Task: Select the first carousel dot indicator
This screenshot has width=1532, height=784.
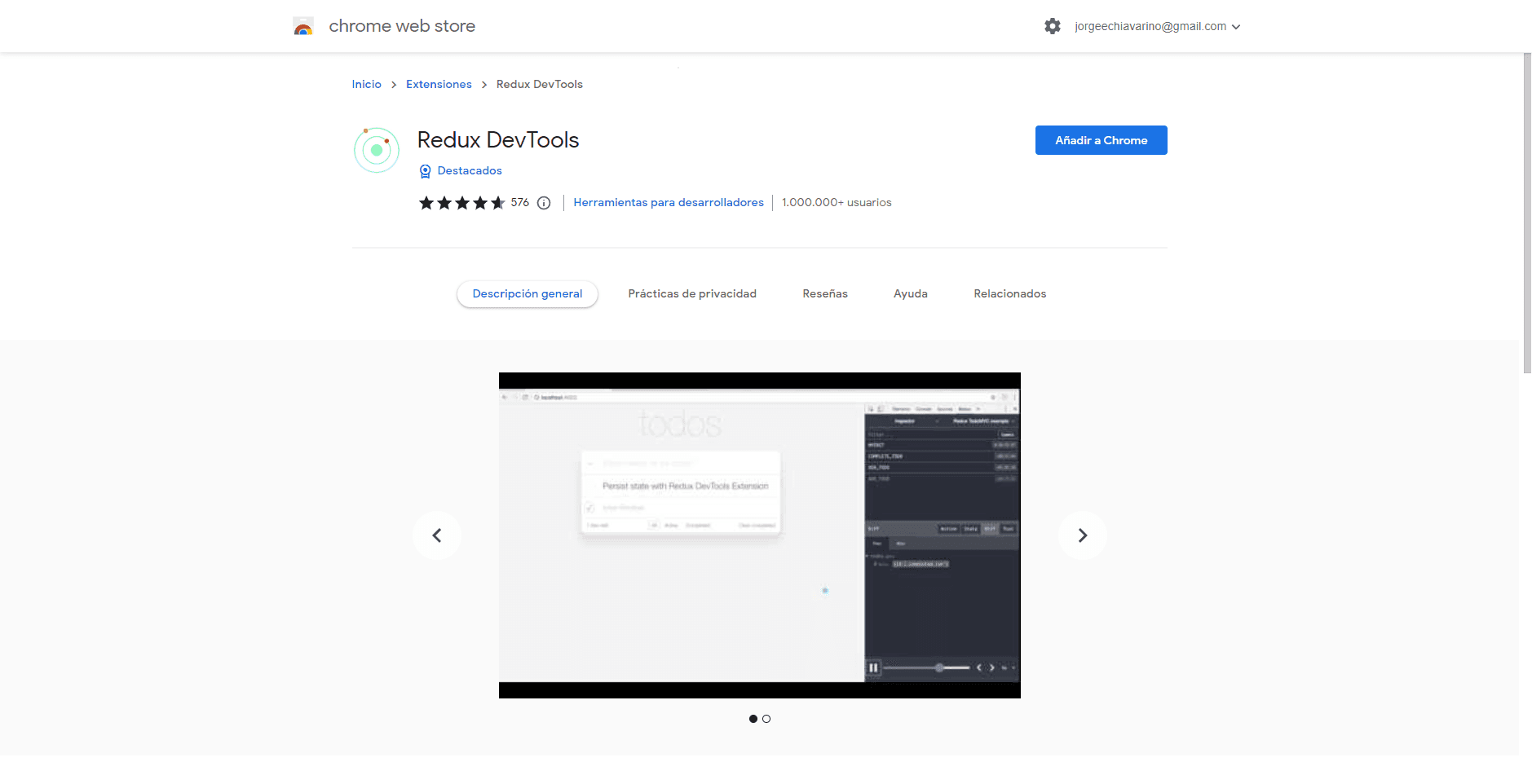Action: [753, 719]
